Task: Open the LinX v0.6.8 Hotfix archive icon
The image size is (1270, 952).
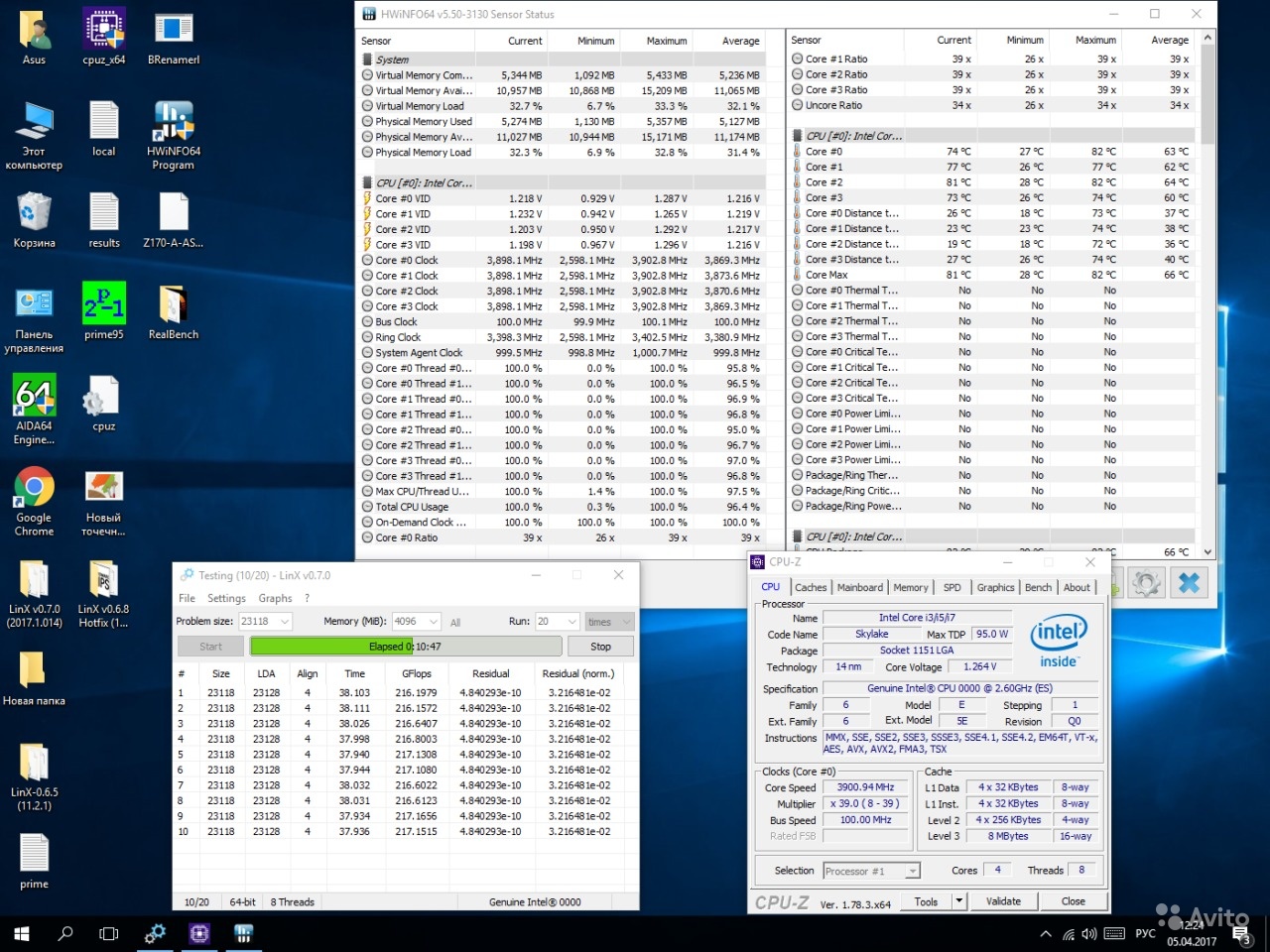Action: (103, 594)
